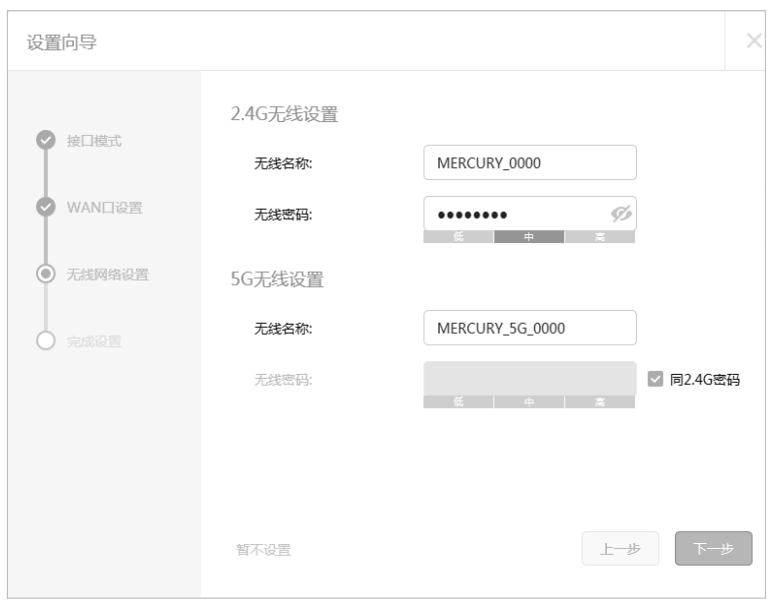Click the 接口模式 completed step checkmark icon

click(x=46, y=140)
